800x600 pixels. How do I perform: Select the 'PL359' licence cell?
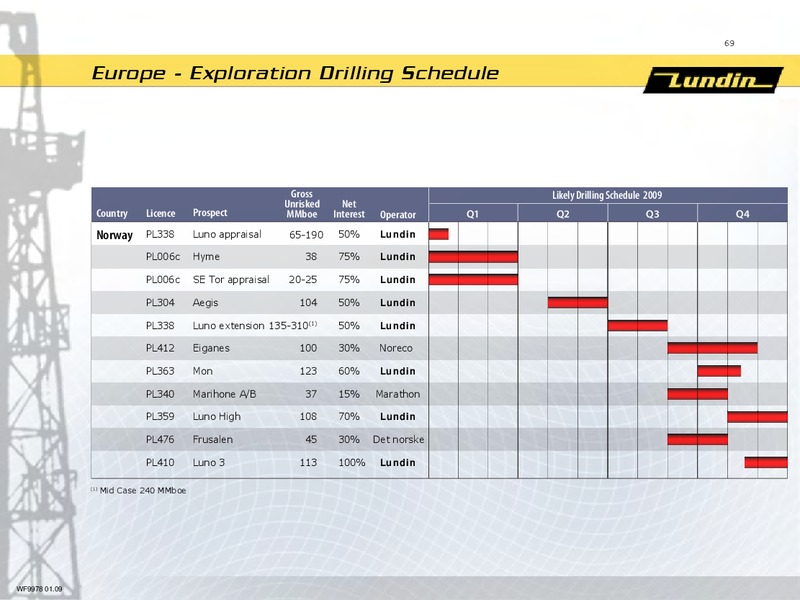pos(160,416)
